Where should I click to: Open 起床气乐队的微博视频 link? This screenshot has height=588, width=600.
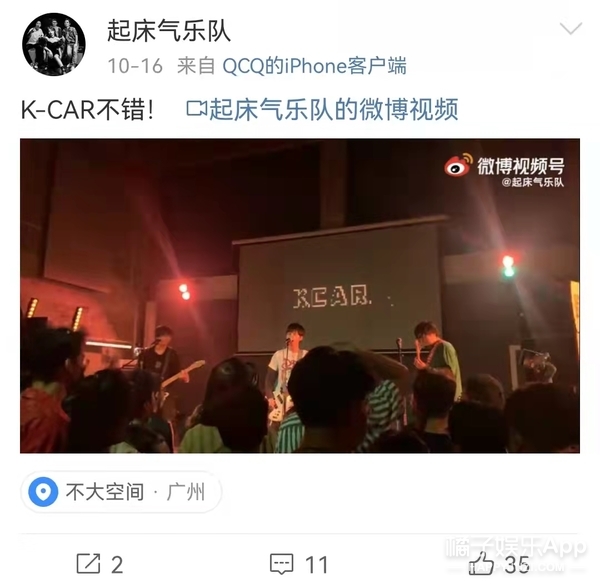coord(334,109)
